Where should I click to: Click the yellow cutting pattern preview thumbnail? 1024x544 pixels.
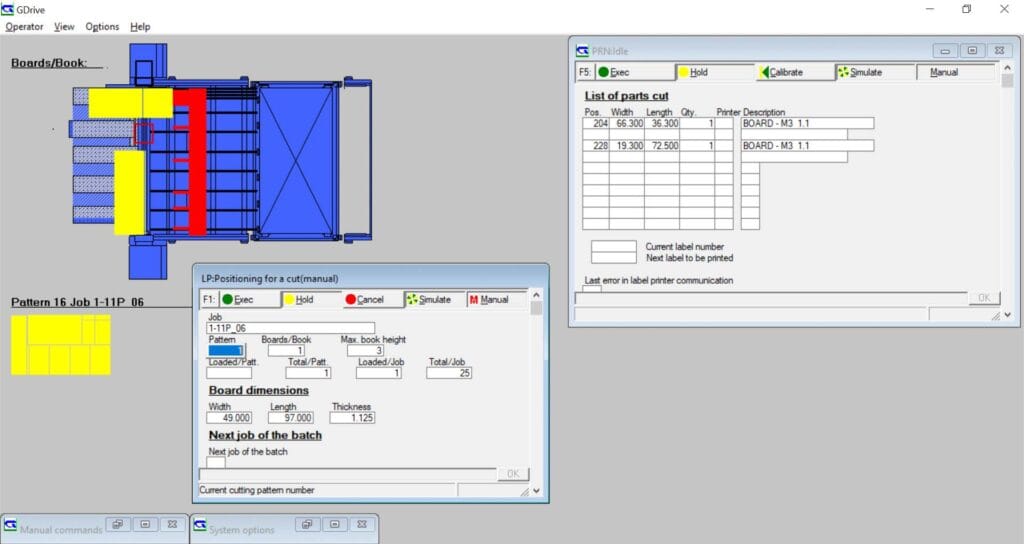(60, 345)
